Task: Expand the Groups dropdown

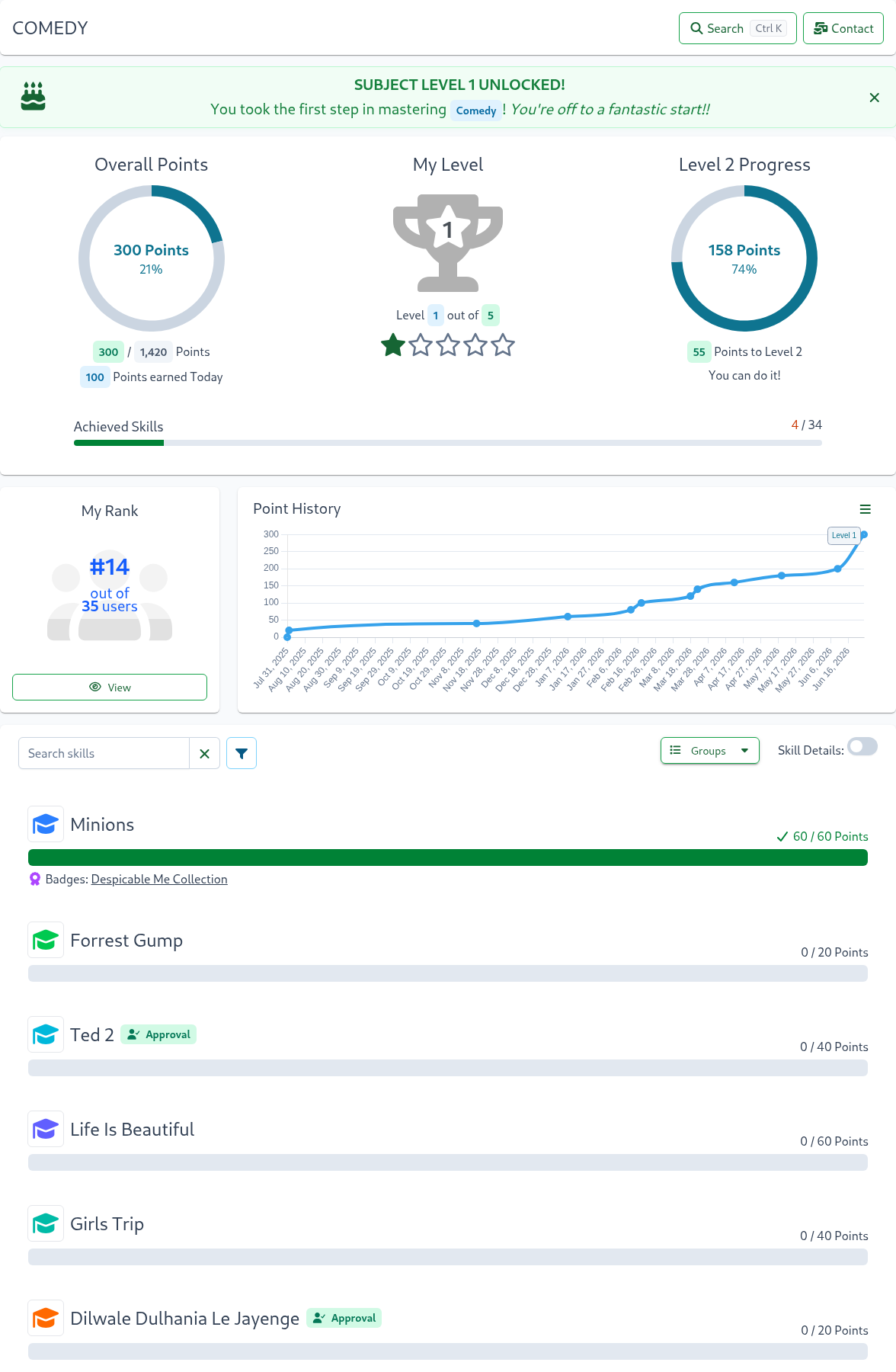Action: tap(710, 751)
